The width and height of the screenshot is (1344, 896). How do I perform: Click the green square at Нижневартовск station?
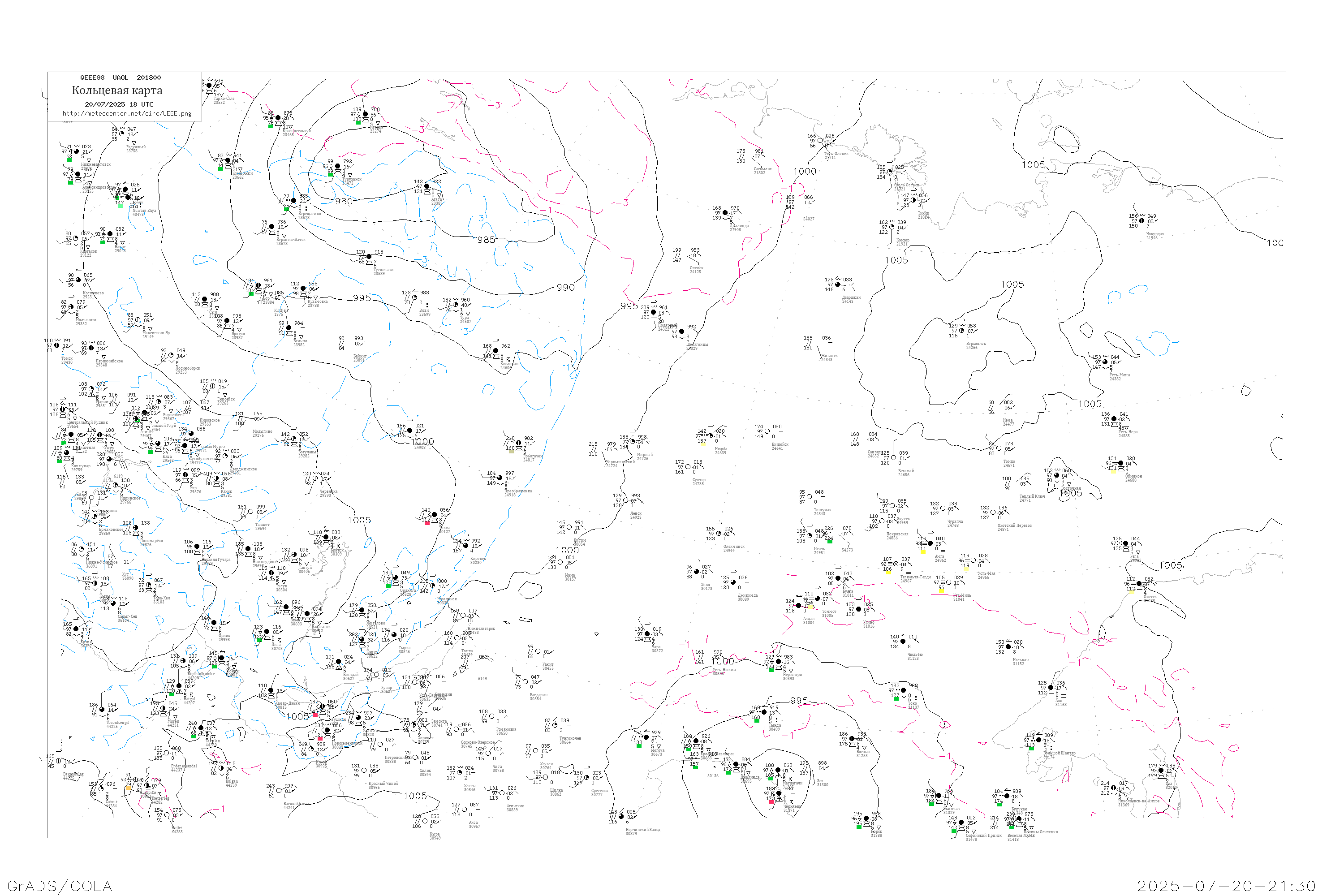(x=69, y=159)
